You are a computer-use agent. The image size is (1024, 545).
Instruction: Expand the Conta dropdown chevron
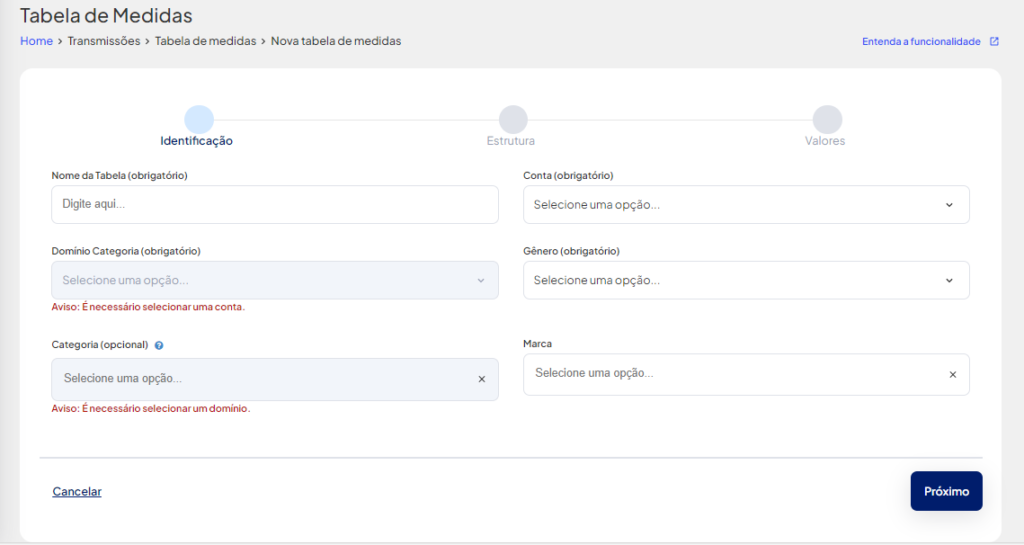(950, 205)
